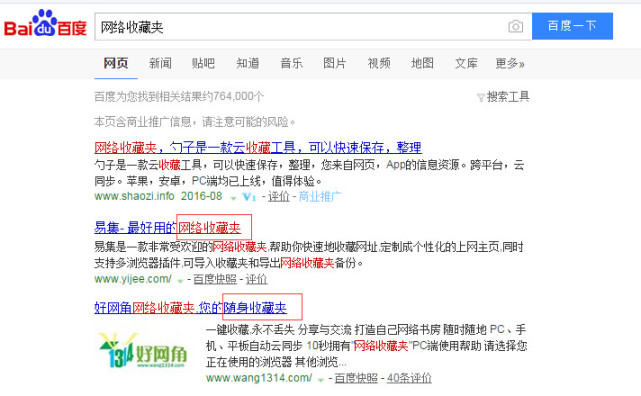Screen dimensions: 641x396
Task: Expand dropdown arrow next to www.yijee.com
Action: click(x=180, y=281)
